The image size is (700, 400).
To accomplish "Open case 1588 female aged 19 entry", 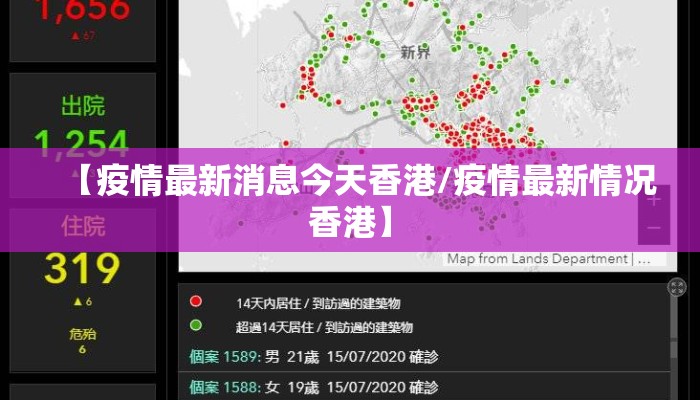I will pos(424,387).
